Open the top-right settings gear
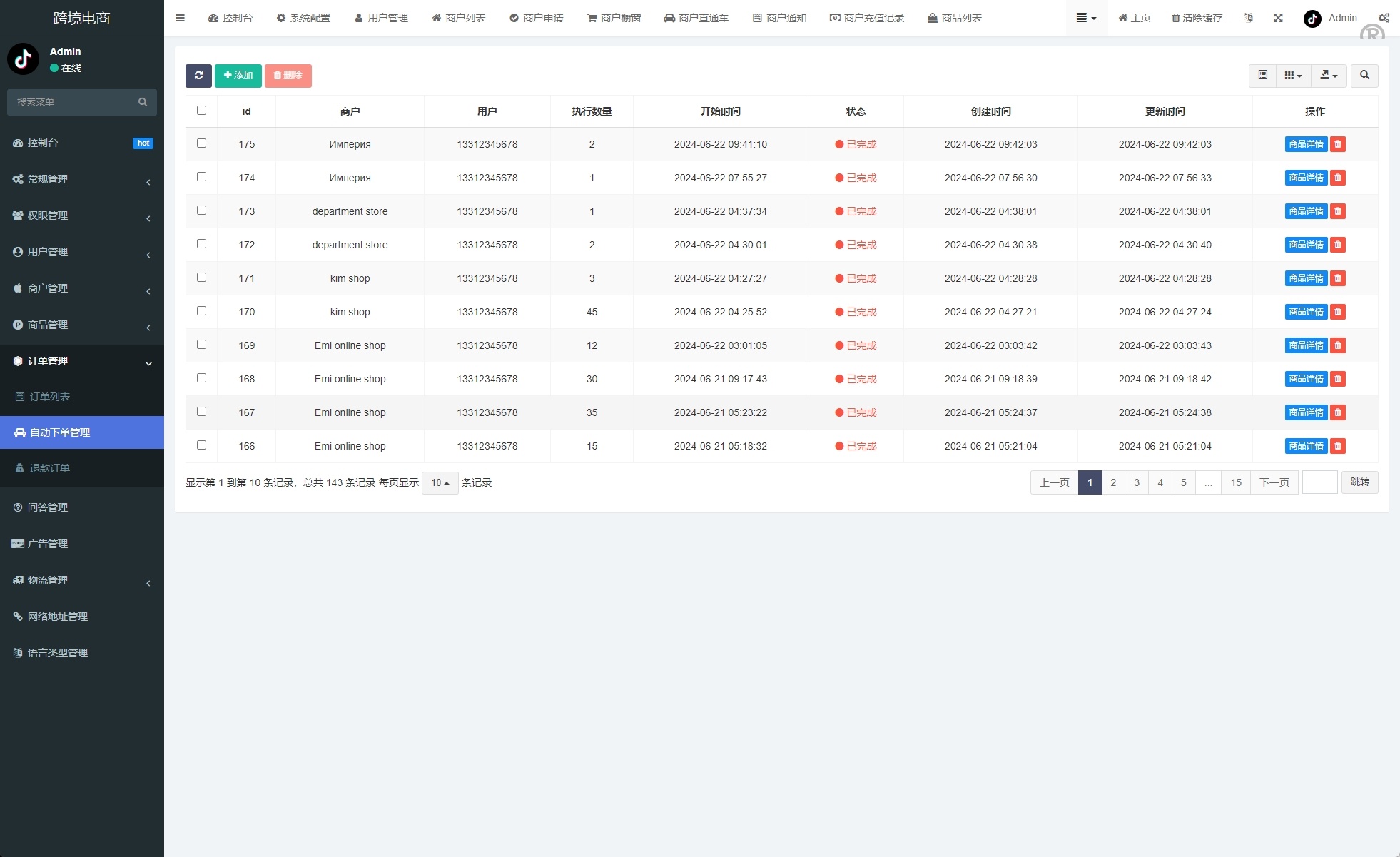Screen dimensions: 1400x857 coord(1383,18)
